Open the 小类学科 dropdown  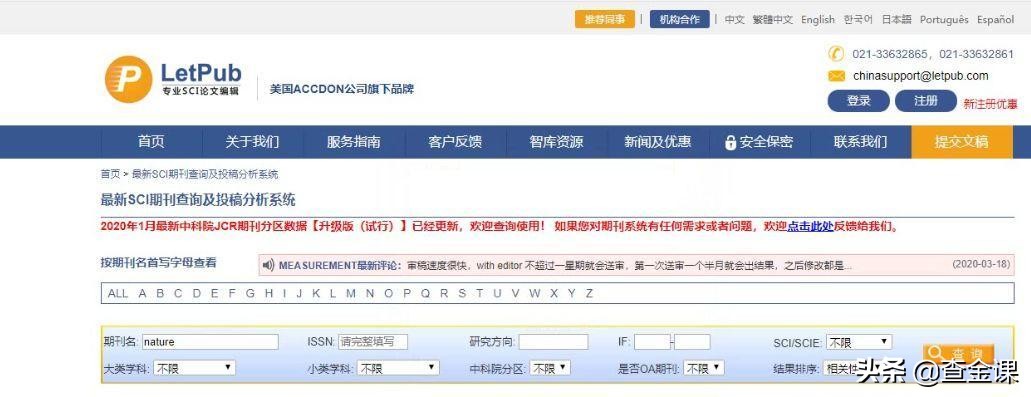click(398, 368)
